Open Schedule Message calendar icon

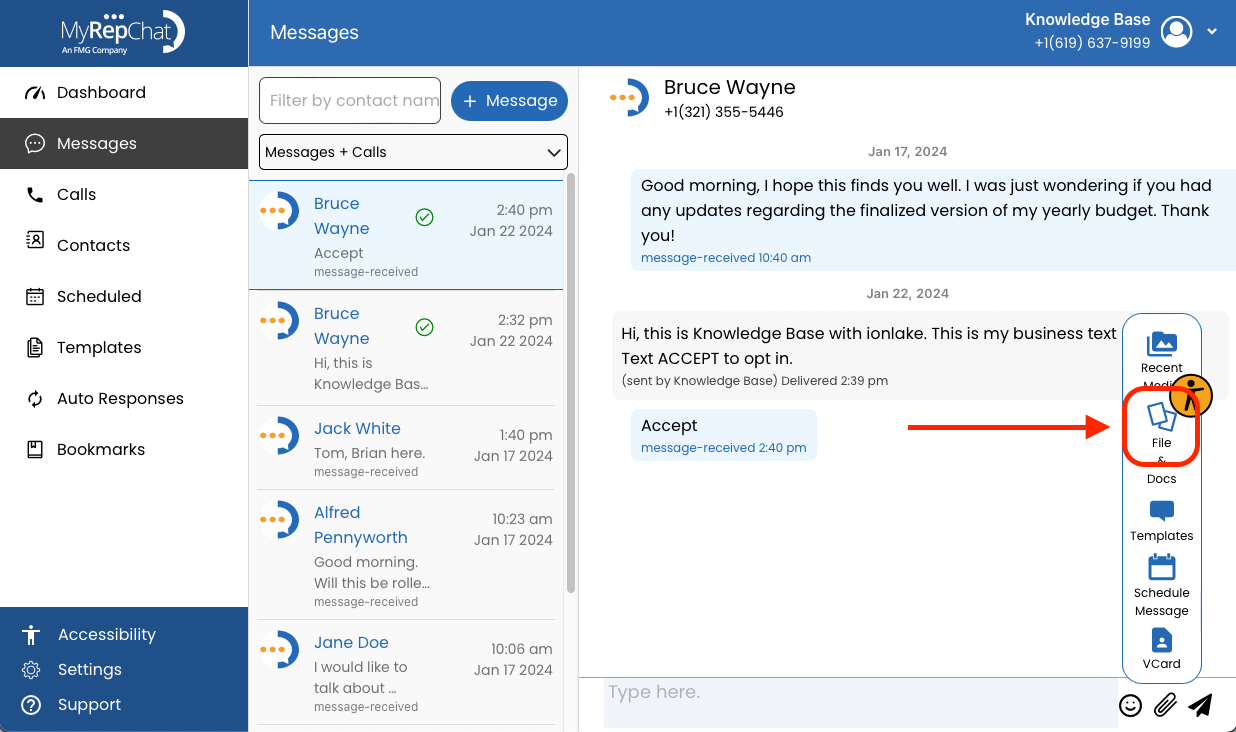click(x=1161, y=567)
